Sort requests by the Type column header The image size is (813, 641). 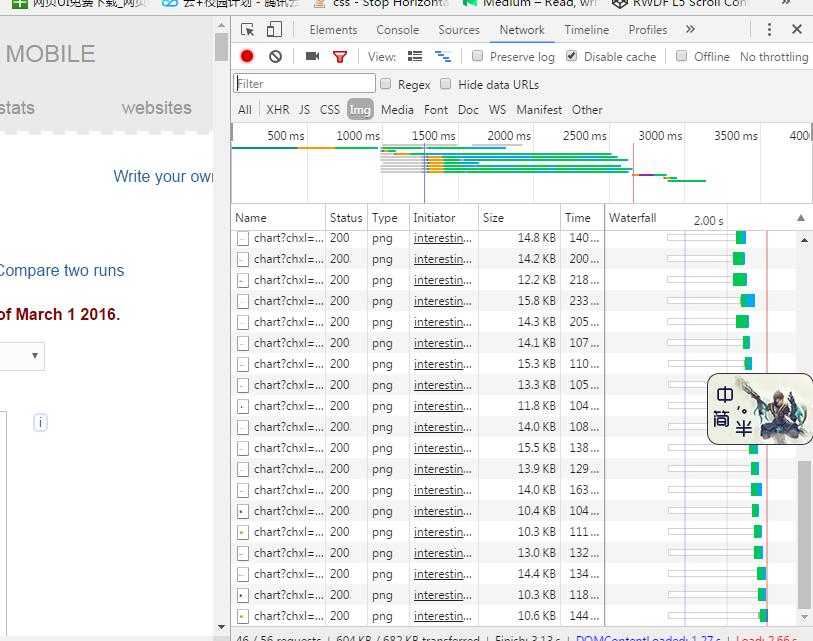click(x=388, y=218)
